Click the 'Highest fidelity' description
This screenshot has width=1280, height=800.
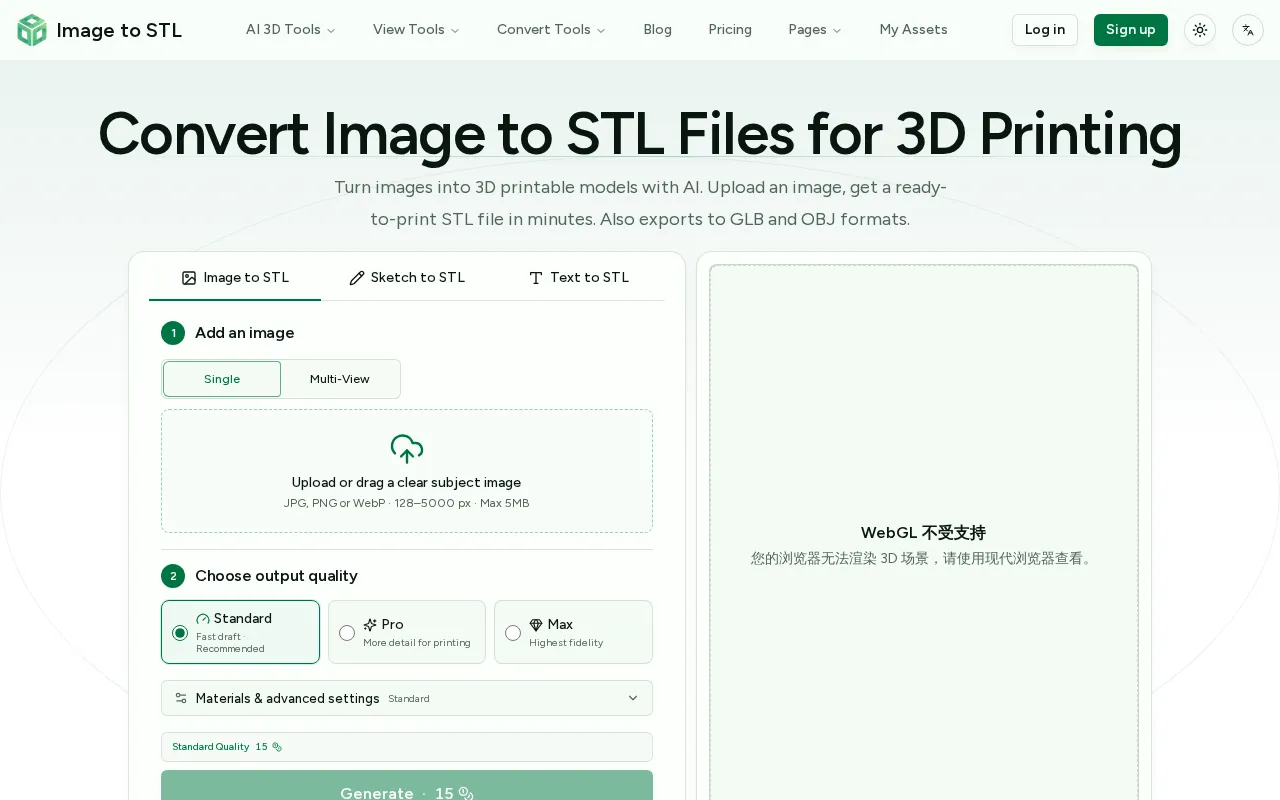tap(566, 643)
